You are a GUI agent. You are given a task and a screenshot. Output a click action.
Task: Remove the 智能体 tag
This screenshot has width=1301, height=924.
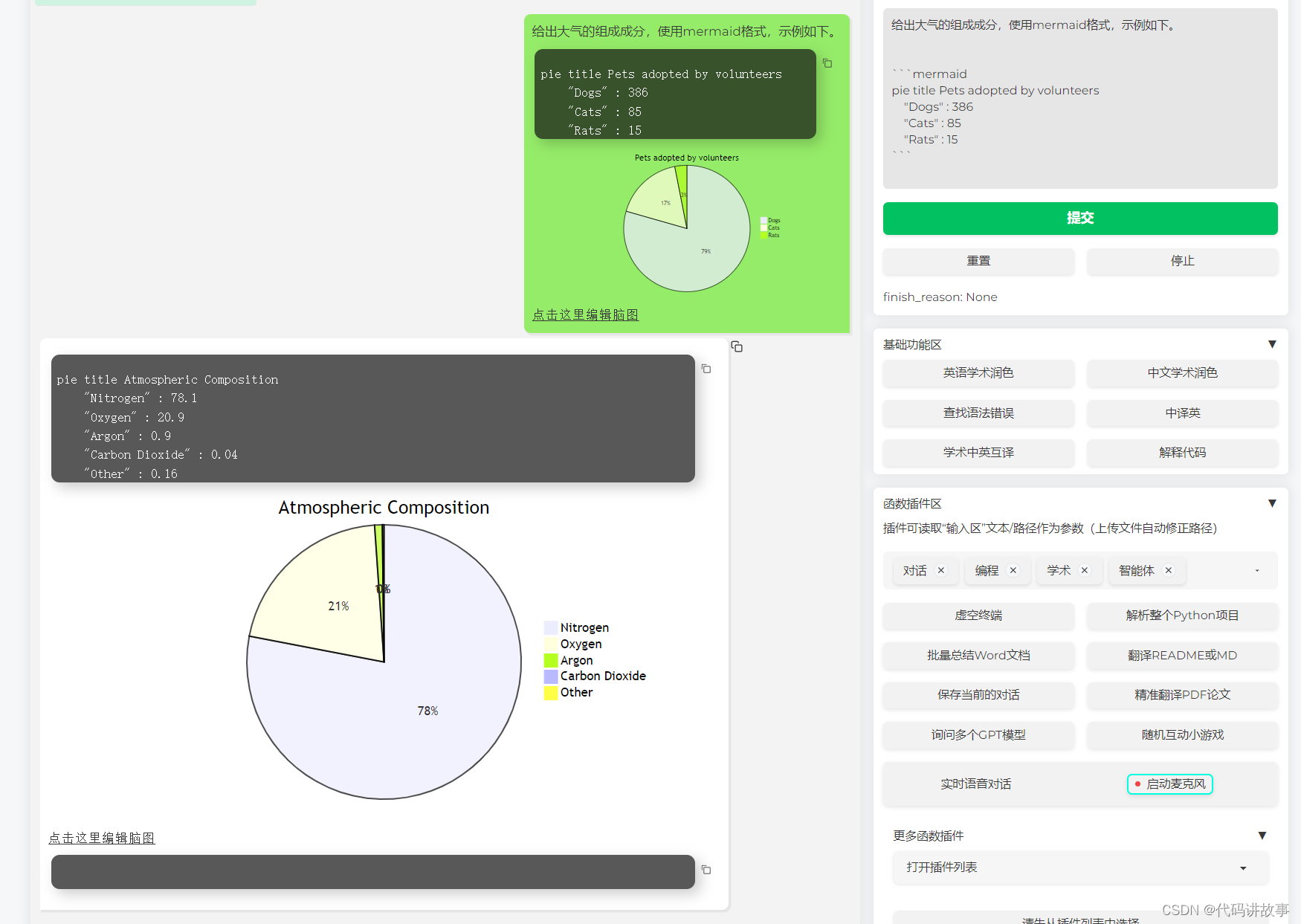[x=1169, y=570]
